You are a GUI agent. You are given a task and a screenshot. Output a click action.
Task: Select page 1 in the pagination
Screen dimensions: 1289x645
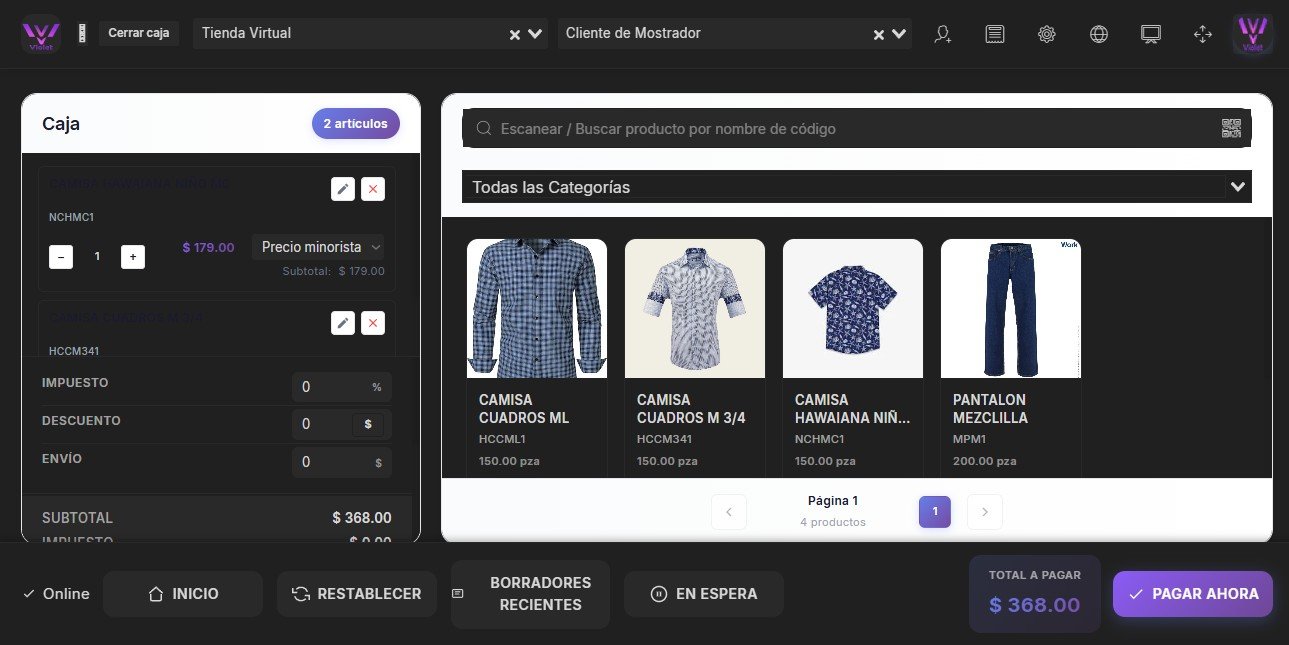click(935, 512)
